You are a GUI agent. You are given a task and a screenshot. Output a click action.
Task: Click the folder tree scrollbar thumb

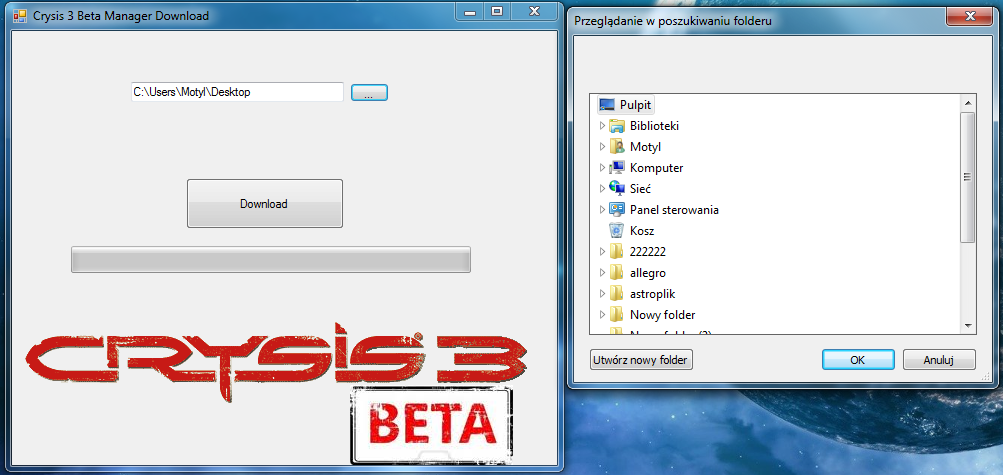click(968, 177)
